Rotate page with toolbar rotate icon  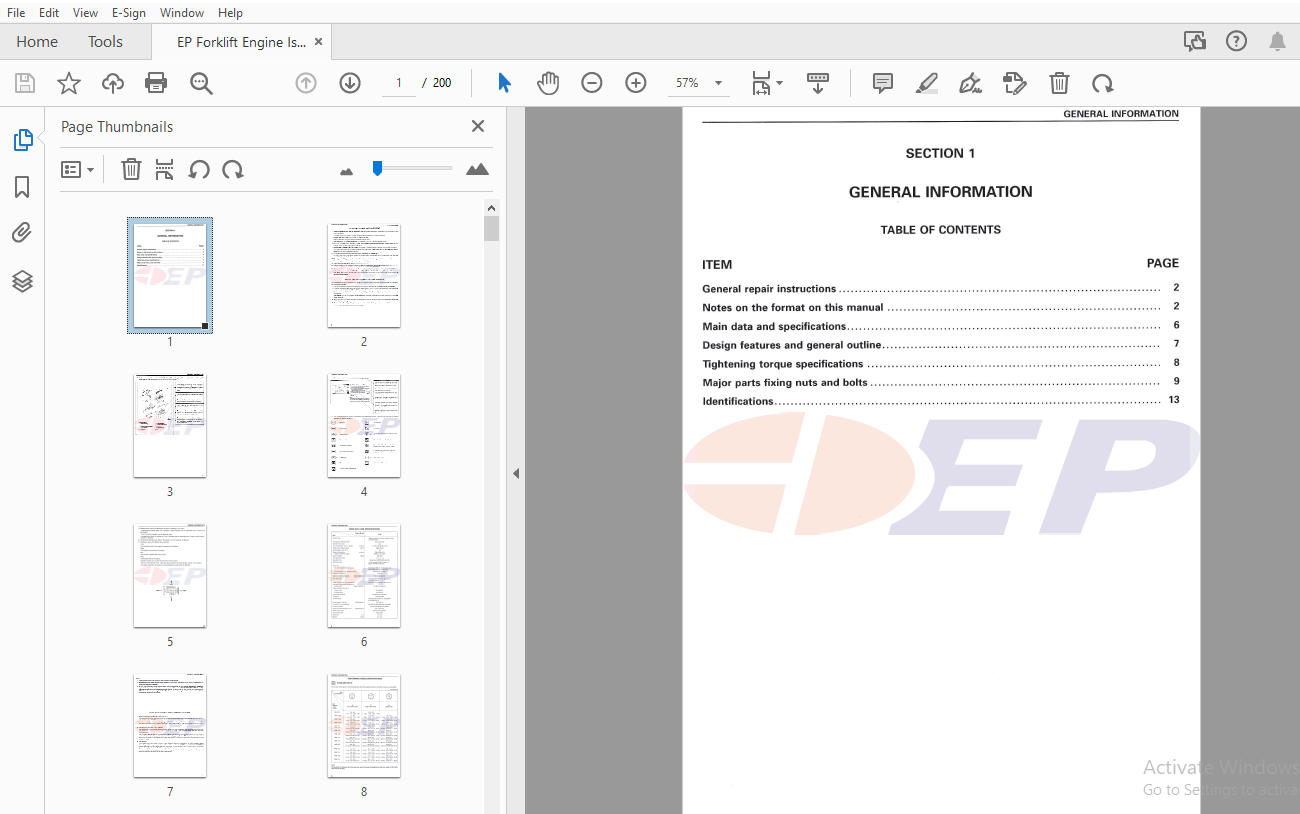pyautogui.click(x=1102, y=83)
